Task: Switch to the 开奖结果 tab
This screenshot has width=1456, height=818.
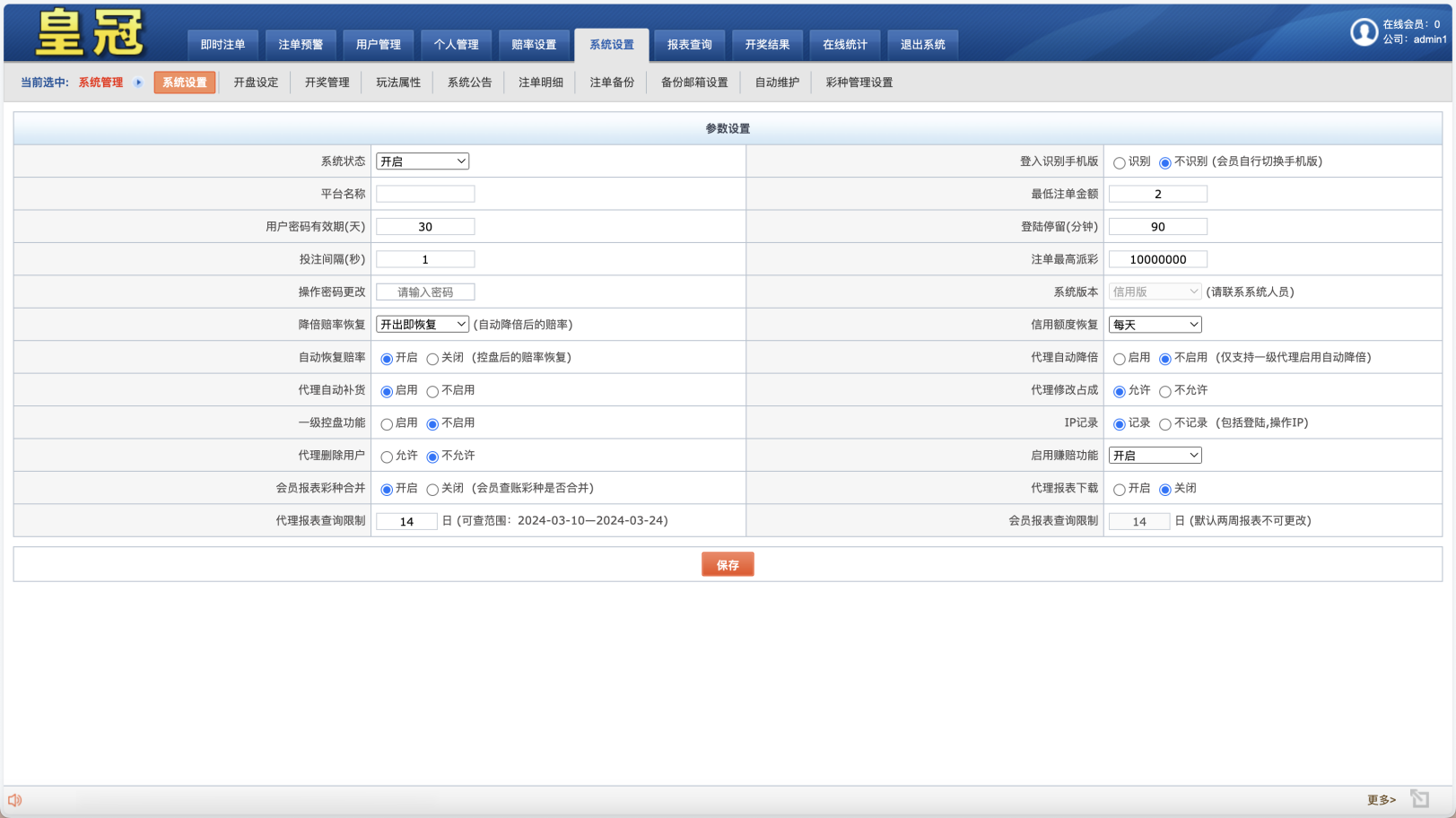Action: [x=767, y=44]
